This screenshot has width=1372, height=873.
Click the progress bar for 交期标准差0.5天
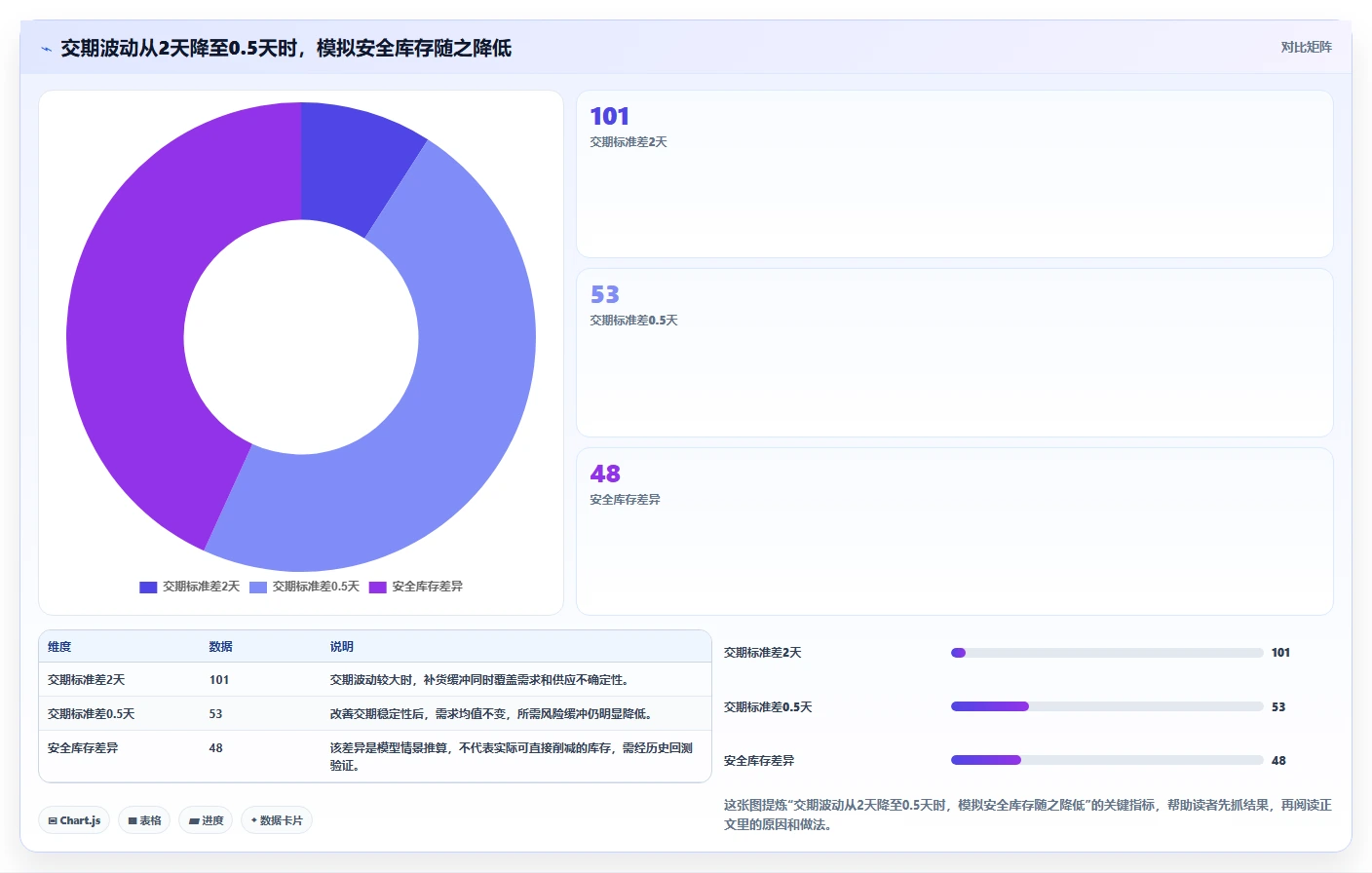[1107, 706]
